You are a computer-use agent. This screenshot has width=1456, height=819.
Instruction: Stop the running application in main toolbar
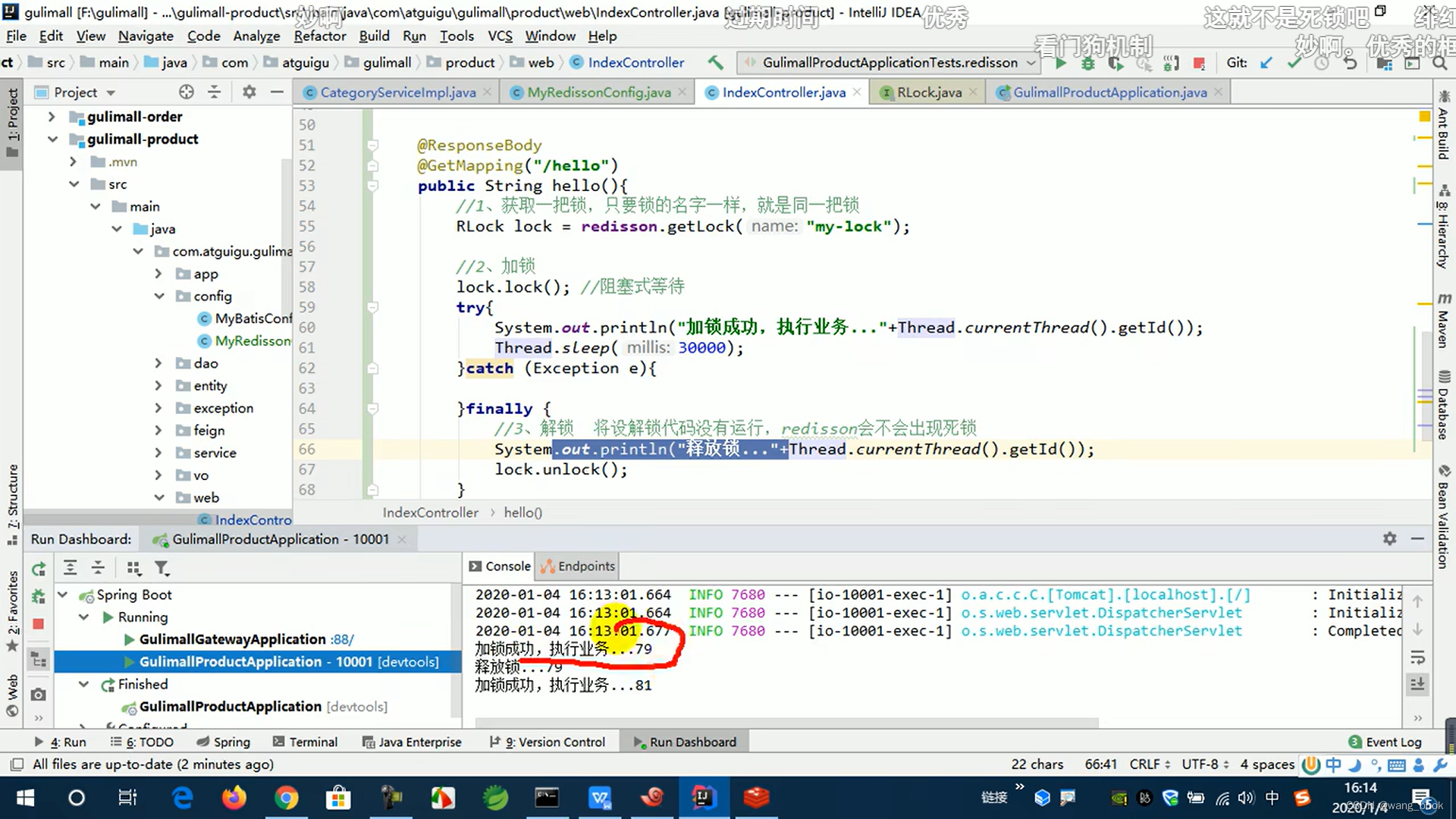click(1199, 63)
